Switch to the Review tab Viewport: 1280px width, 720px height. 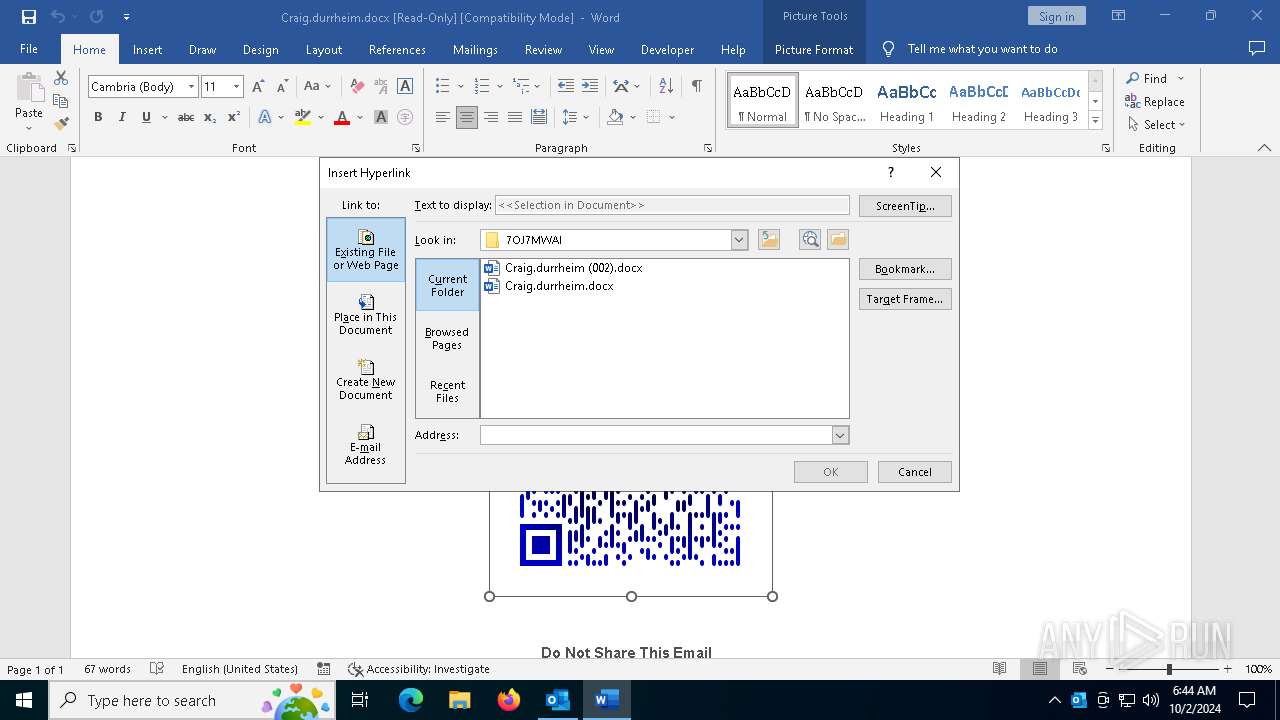point(543,49)
